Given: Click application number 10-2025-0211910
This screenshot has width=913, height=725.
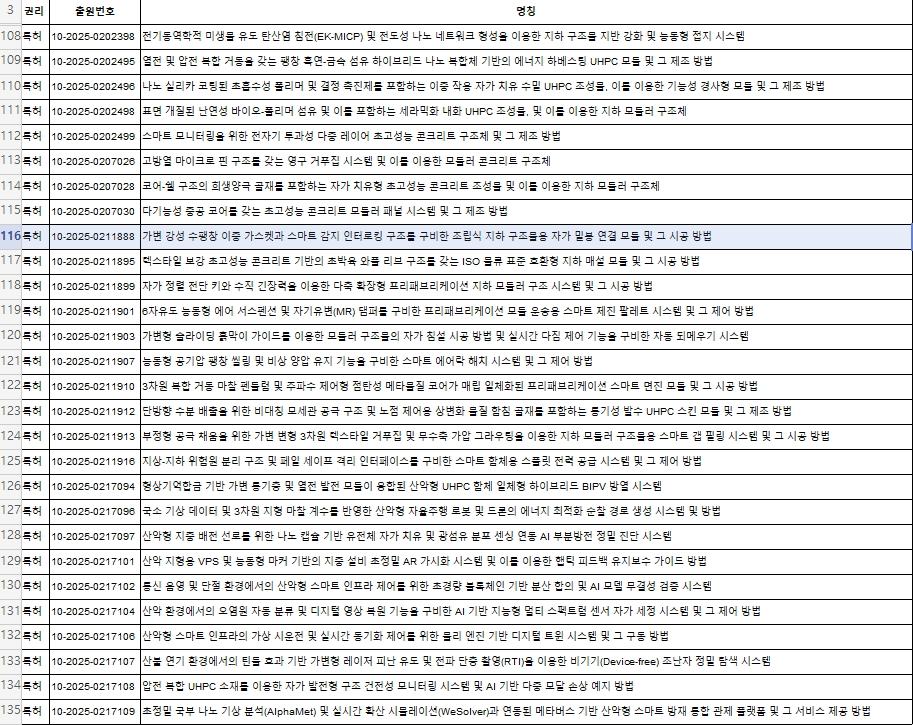Looking at the screenshot, I should [x=93, y=386].
